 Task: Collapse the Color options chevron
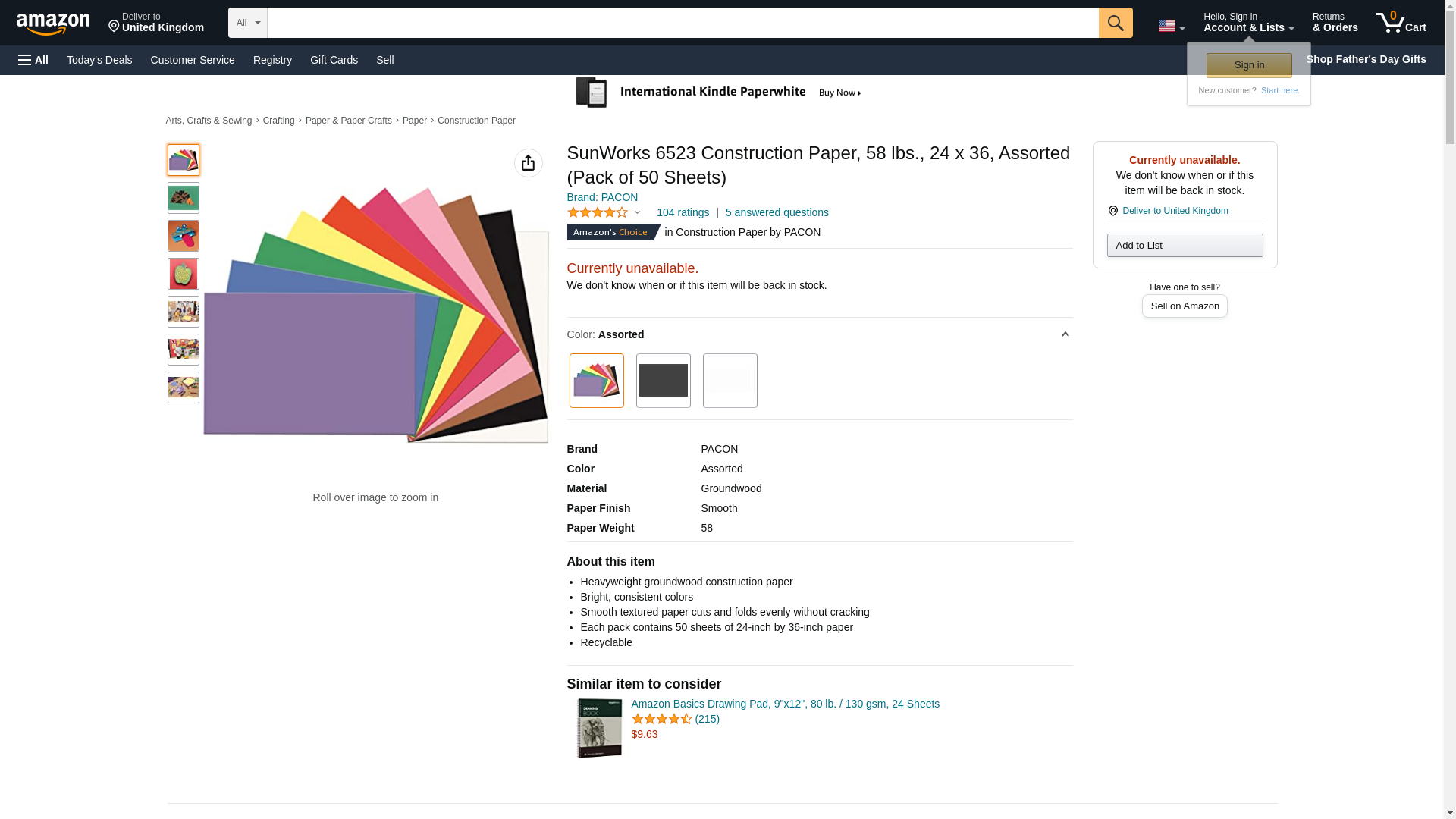tap(1065, 334)
